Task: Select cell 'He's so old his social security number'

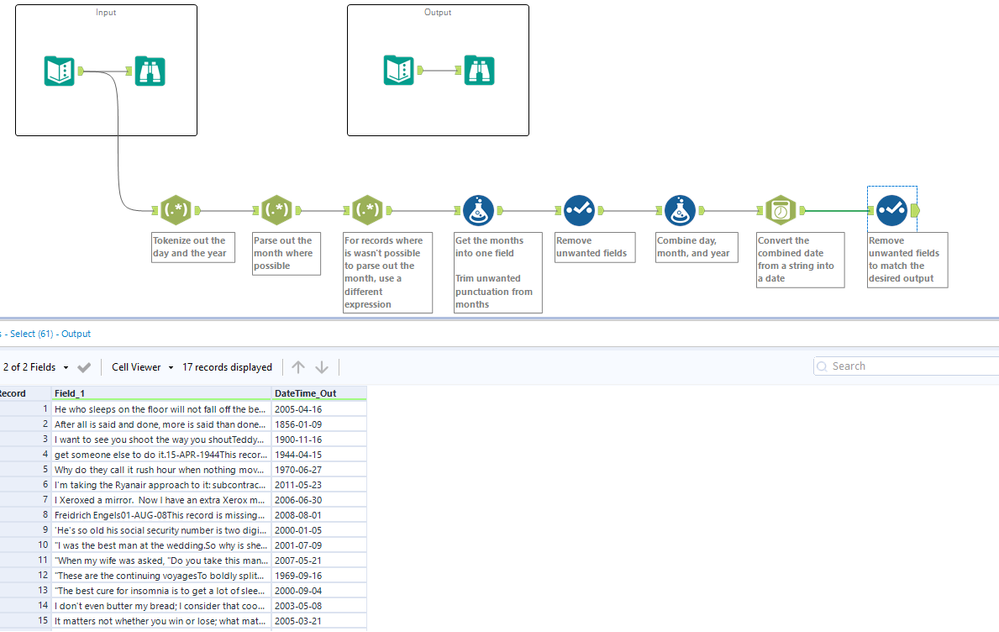Action: [161, 530]
